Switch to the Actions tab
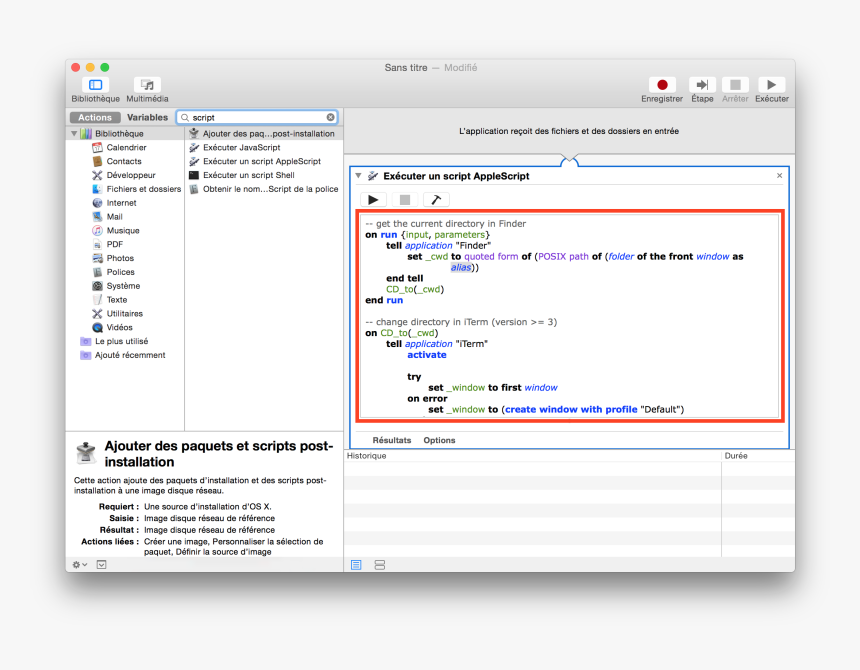 click(x=95, y=117)
